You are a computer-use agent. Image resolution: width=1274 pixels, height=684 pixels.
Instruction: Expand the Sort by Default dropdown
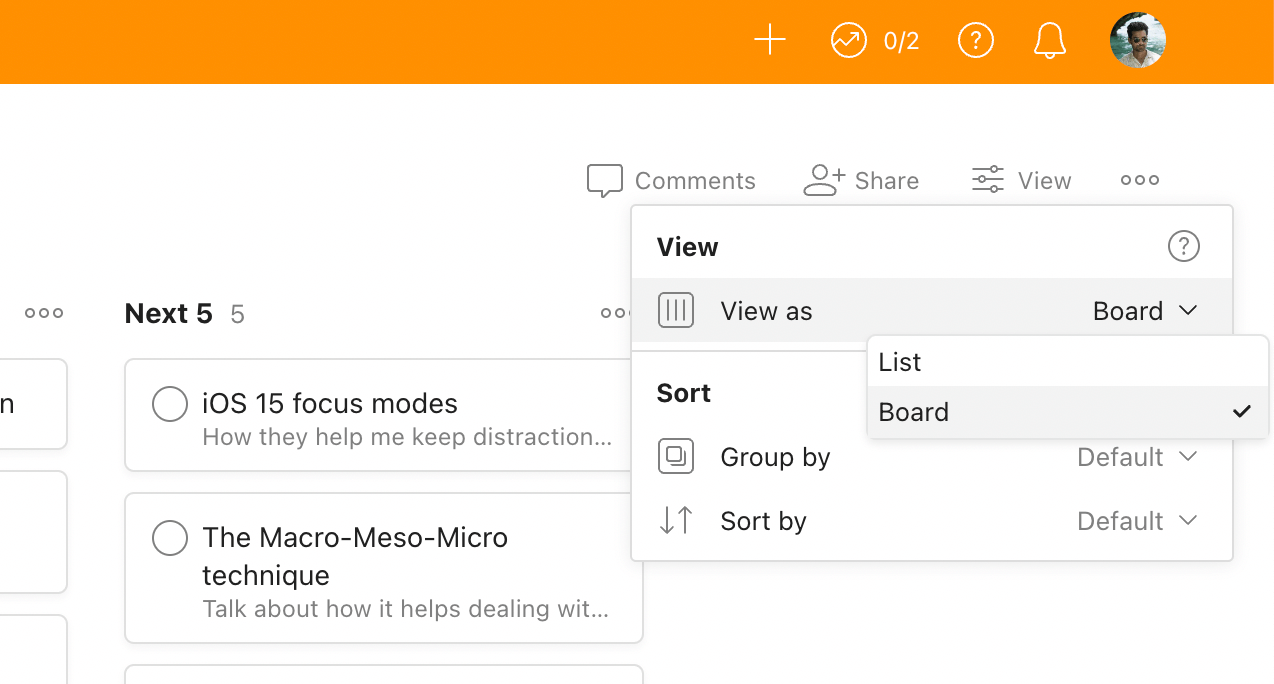(1136, 521)
